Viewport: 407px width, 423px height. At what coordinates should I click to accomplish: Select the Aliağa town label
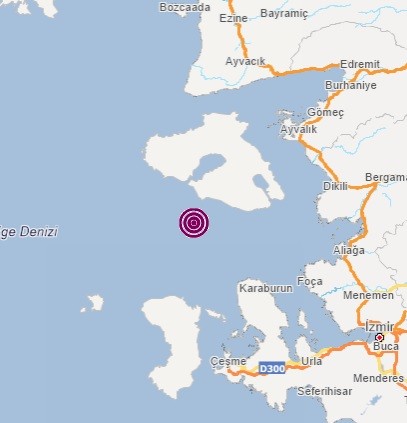349,250
